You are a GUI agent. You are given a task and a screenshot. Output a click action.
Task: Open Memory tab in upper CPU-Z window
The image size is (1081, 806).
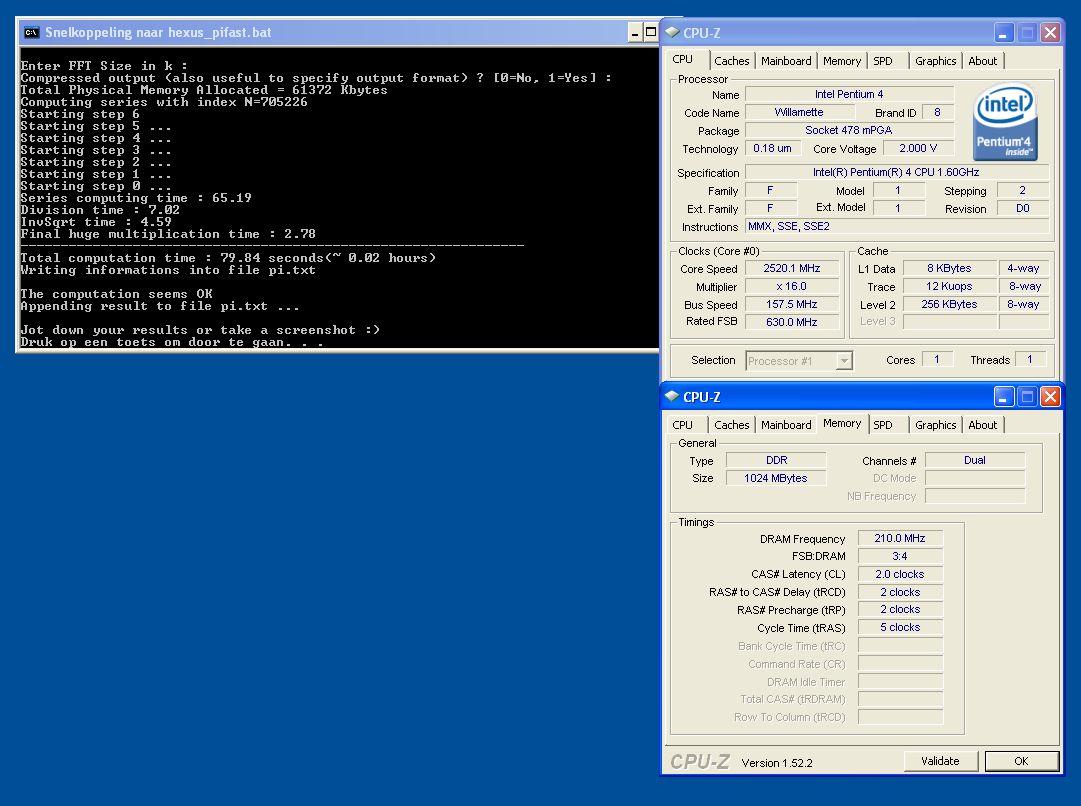(x=842, y=61)
